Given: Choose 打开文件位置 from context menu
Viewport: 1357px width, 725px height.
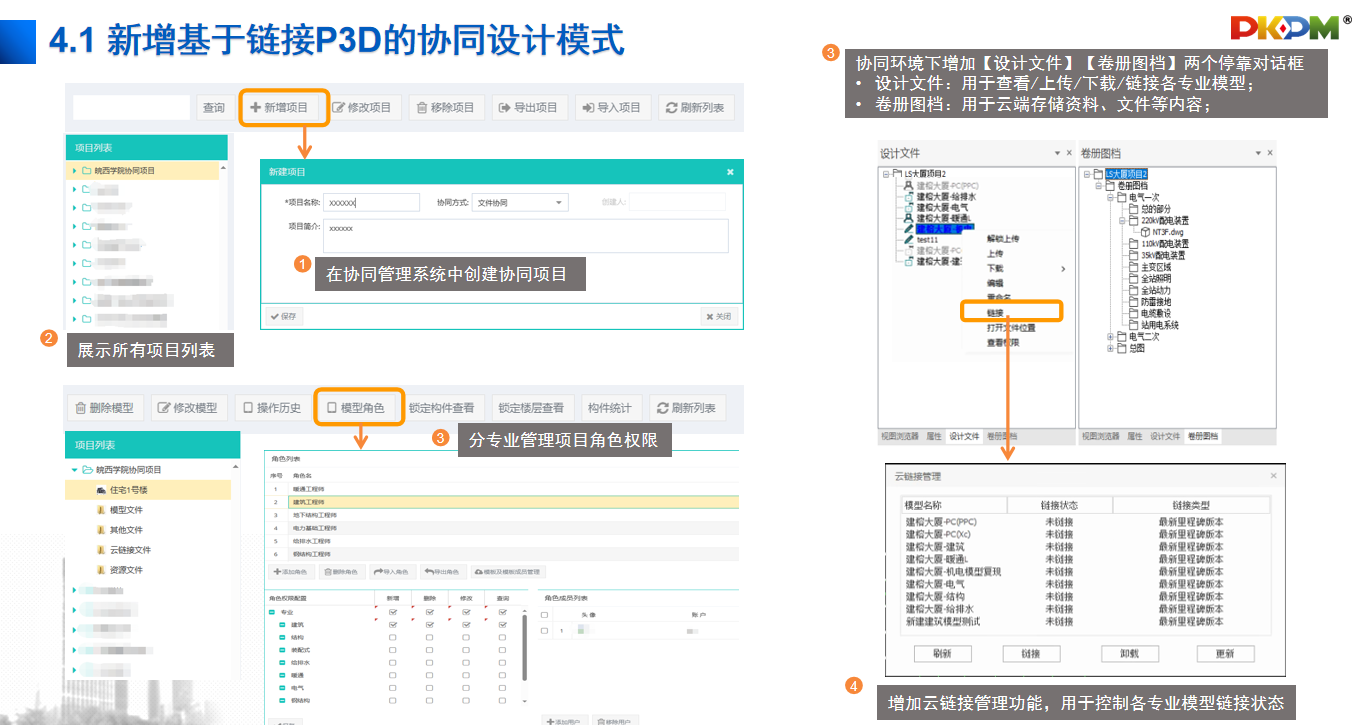Looking at the screenshot, I should 1011,328.
